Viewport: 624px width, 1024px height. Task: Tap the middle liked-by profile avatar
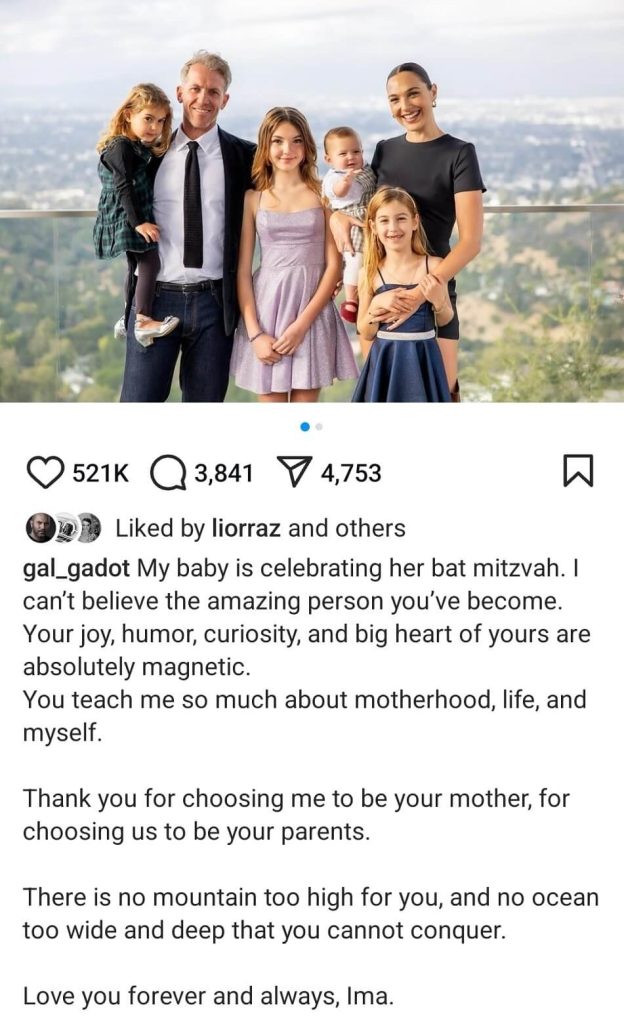coord(65,527)
